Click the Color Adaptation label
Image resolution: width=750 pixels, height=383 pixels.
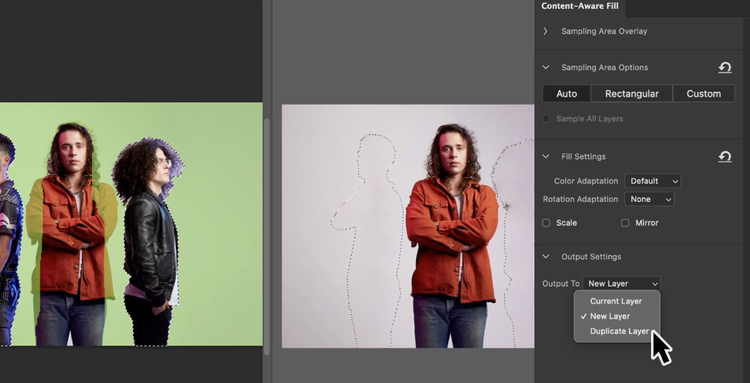[586, 181]
